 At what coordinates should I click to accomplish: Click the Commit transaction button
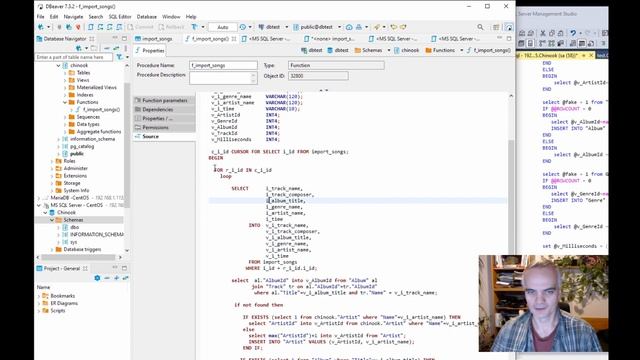click(x=140, y=27)
